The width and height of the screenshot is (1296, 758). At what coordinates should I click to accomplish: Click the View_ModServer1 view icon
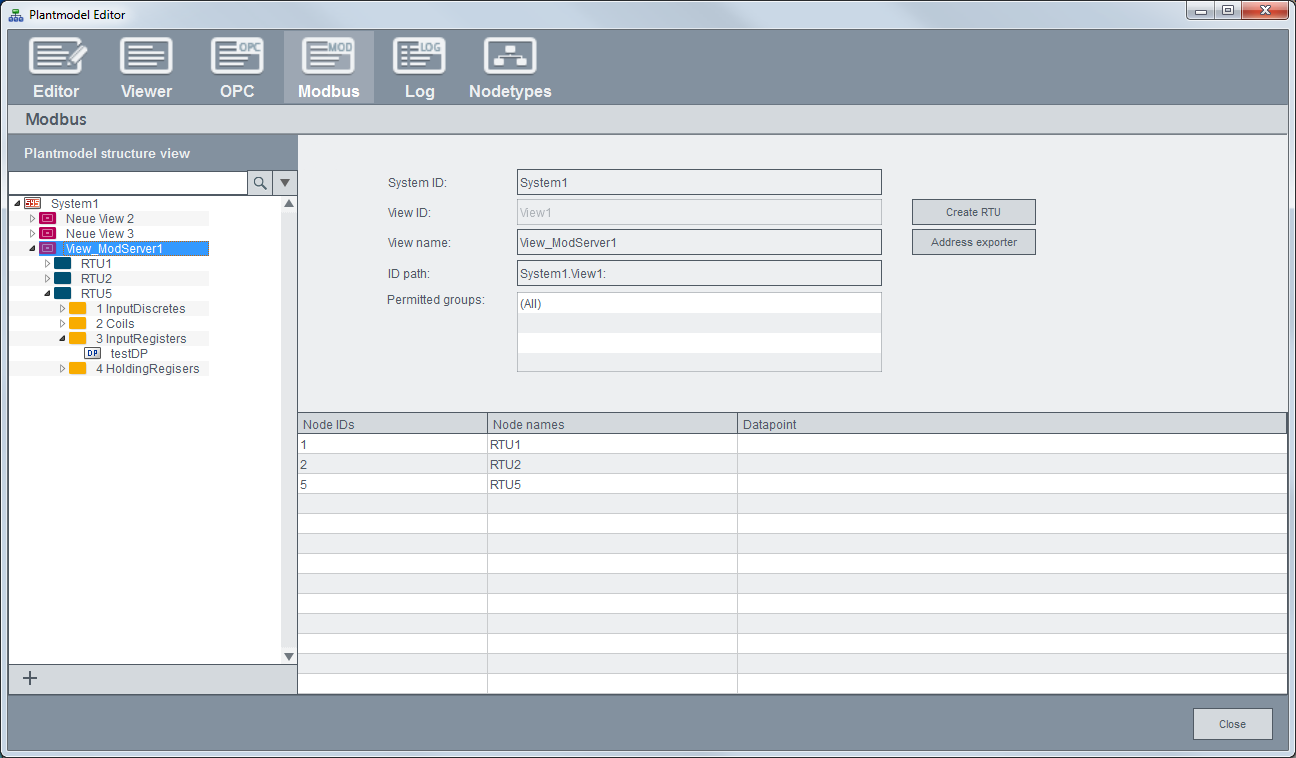pos(47,248)
